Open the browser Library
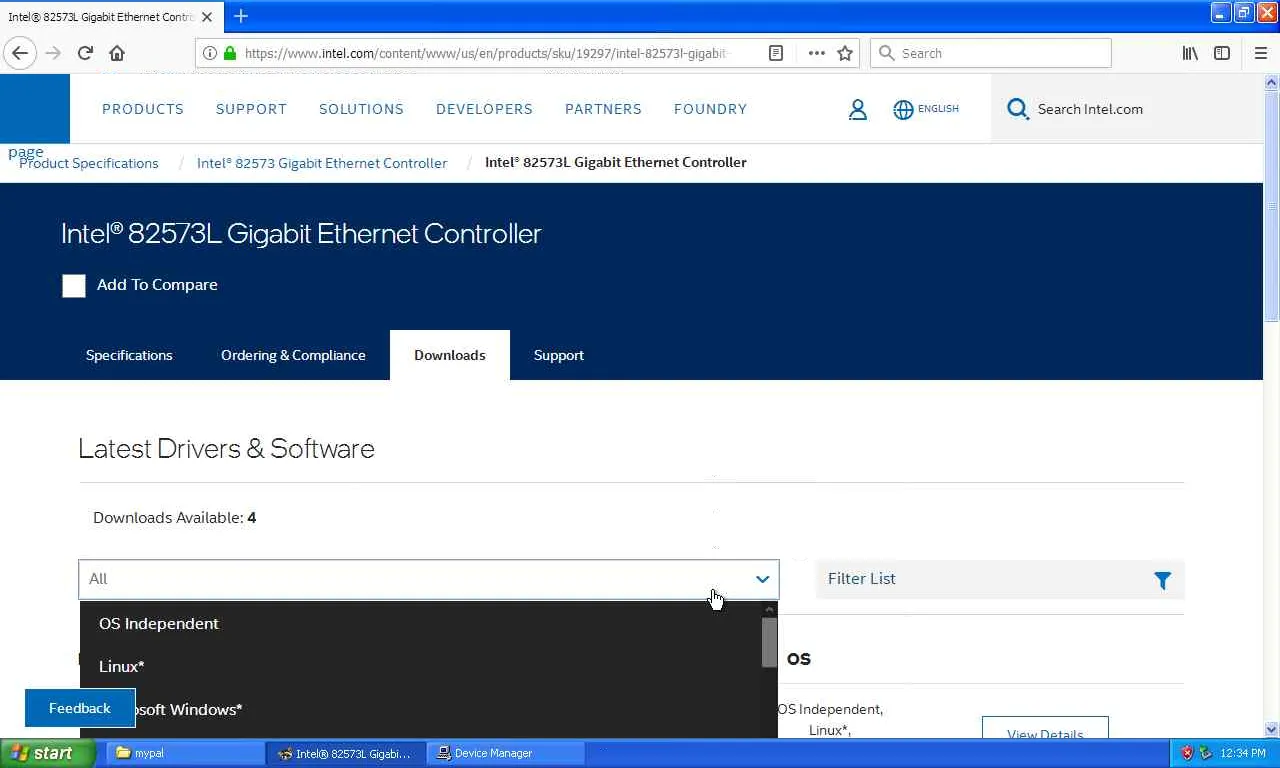 pos(1190,53)
